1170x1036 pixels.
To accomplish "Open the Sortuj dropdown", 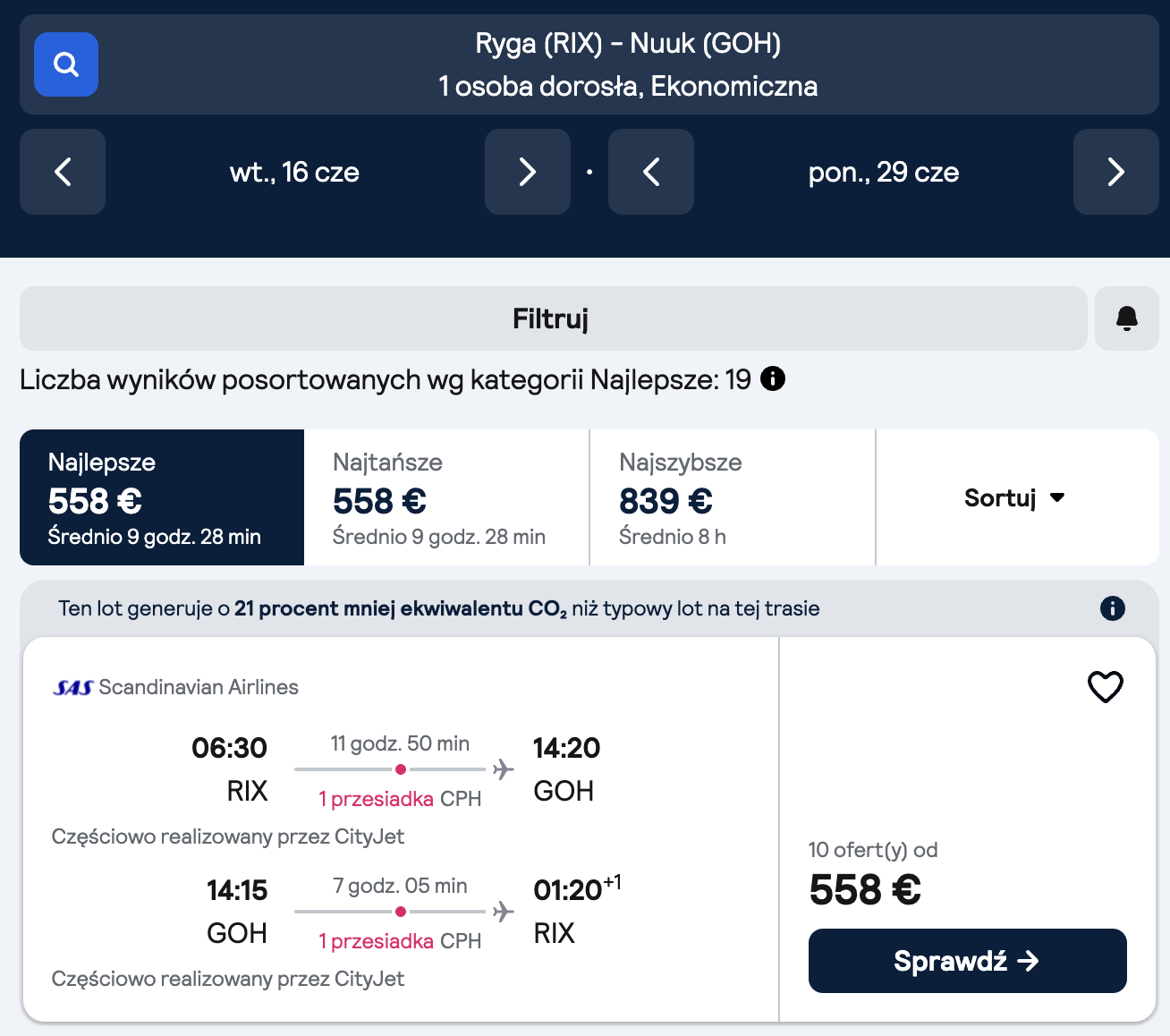I will tap(1015, 497).
